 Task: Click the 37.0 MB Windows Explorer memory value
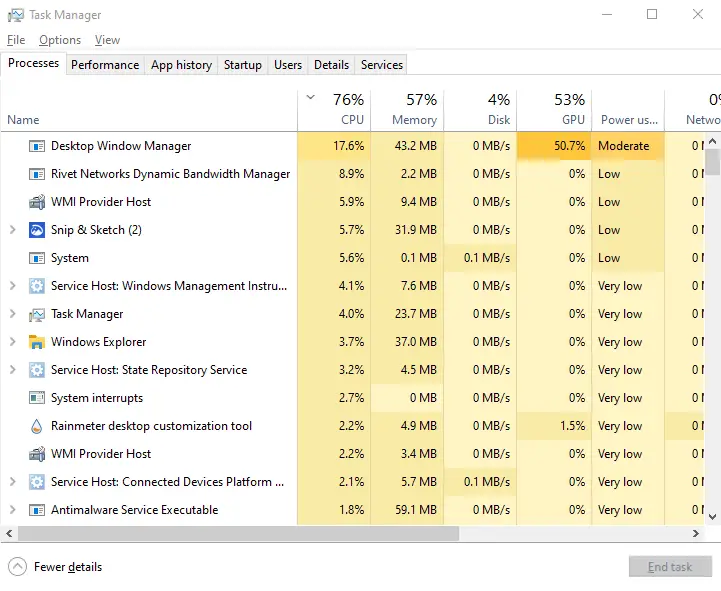tap(416, 342)
